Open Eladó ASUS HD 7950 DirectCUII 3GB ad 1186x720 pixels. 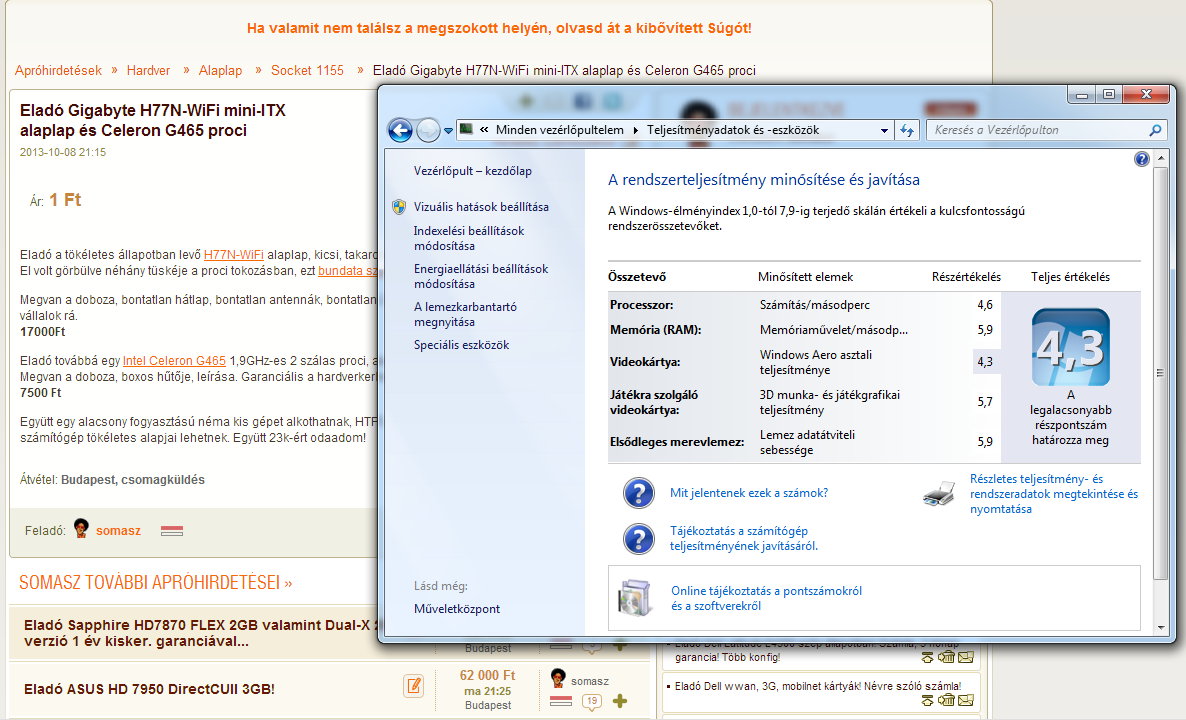[149, 689]
